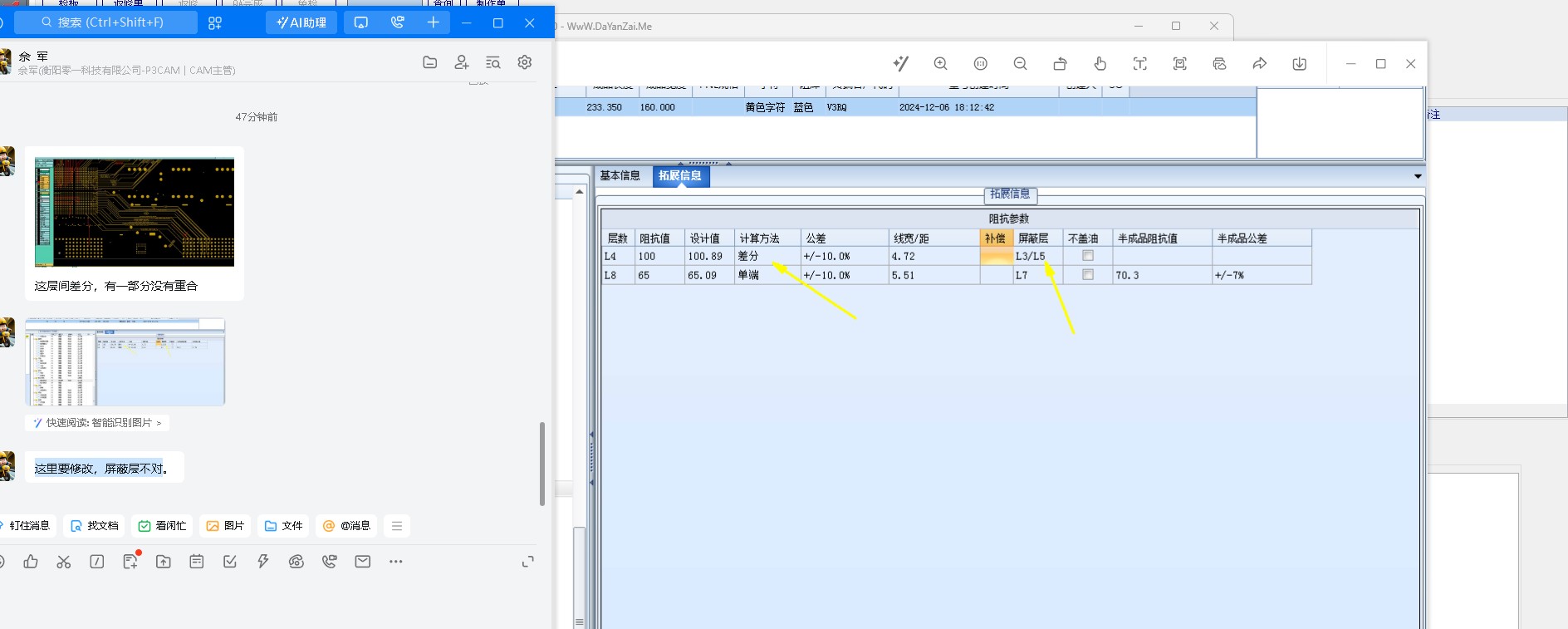Viewport: 1568px width, 629px height.
Task: Click the text recognition icon
Action: (1140, 64)
